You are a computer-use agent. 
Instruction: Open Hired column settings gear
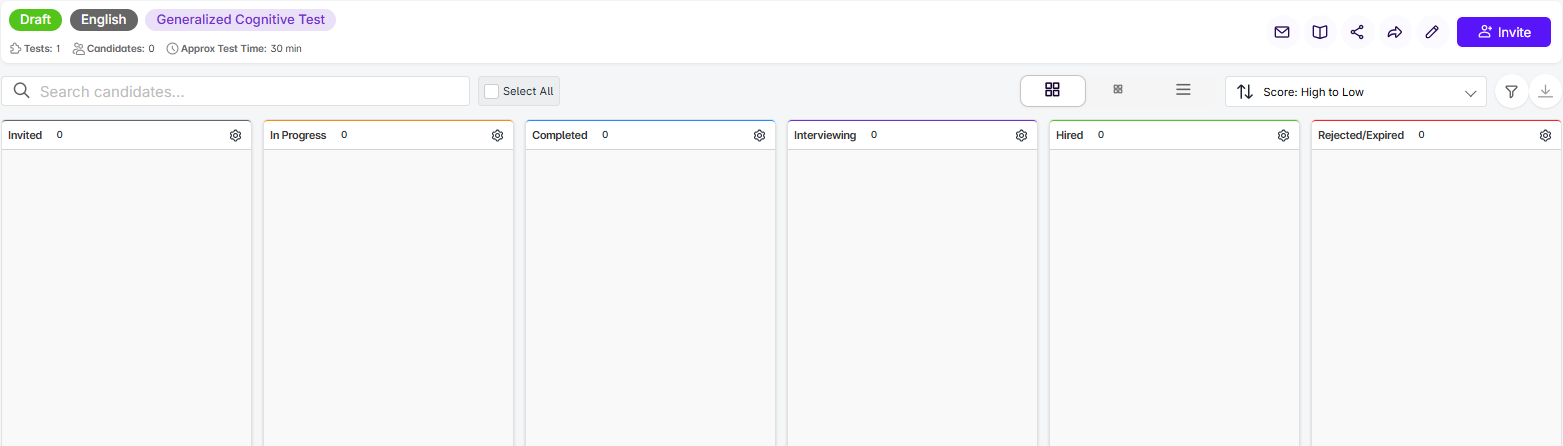[x=1283, y=136]
